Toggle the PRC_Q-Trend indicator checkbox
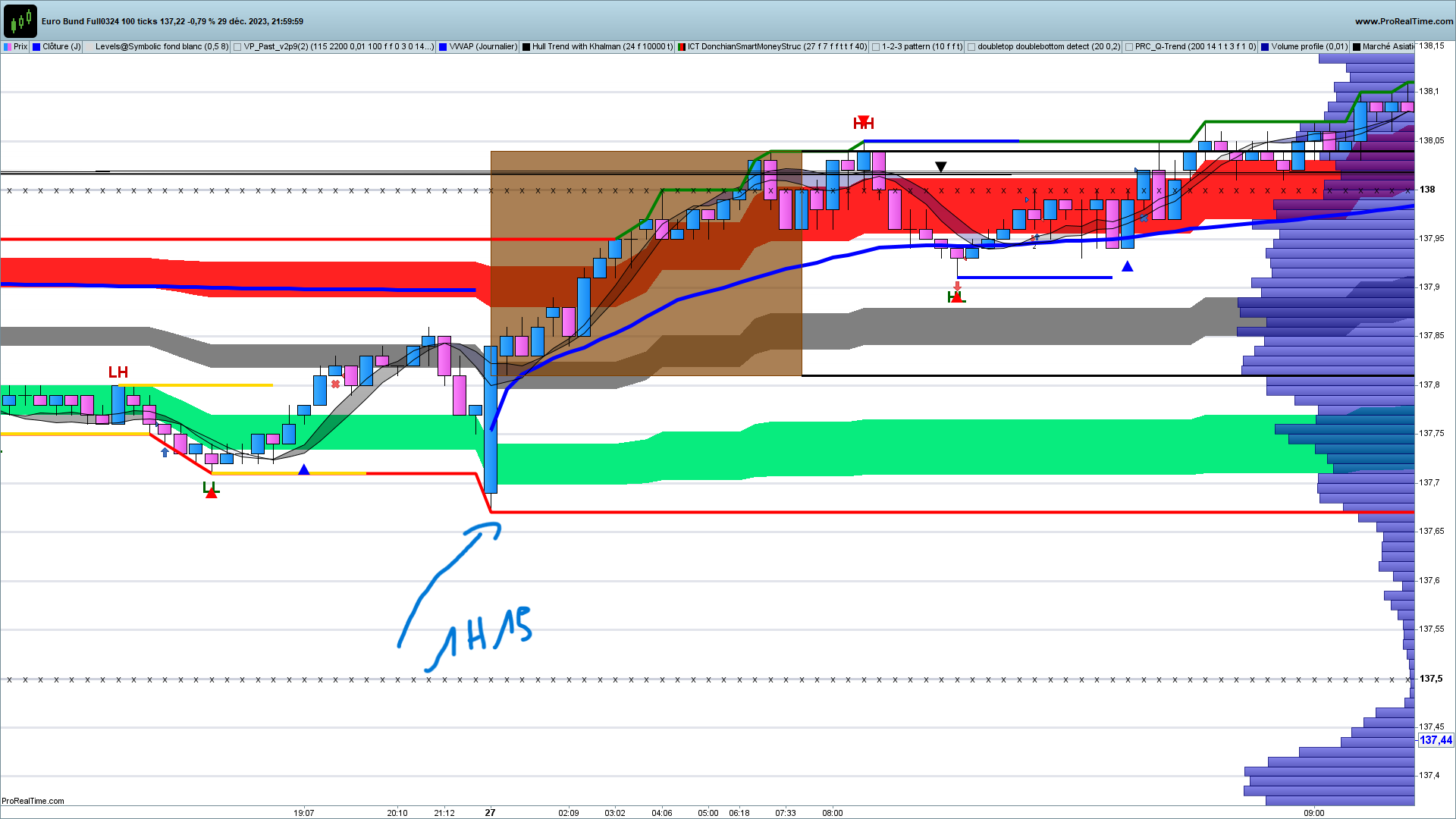Viewport: 1456px width, 819px height. click(1129, 47)
